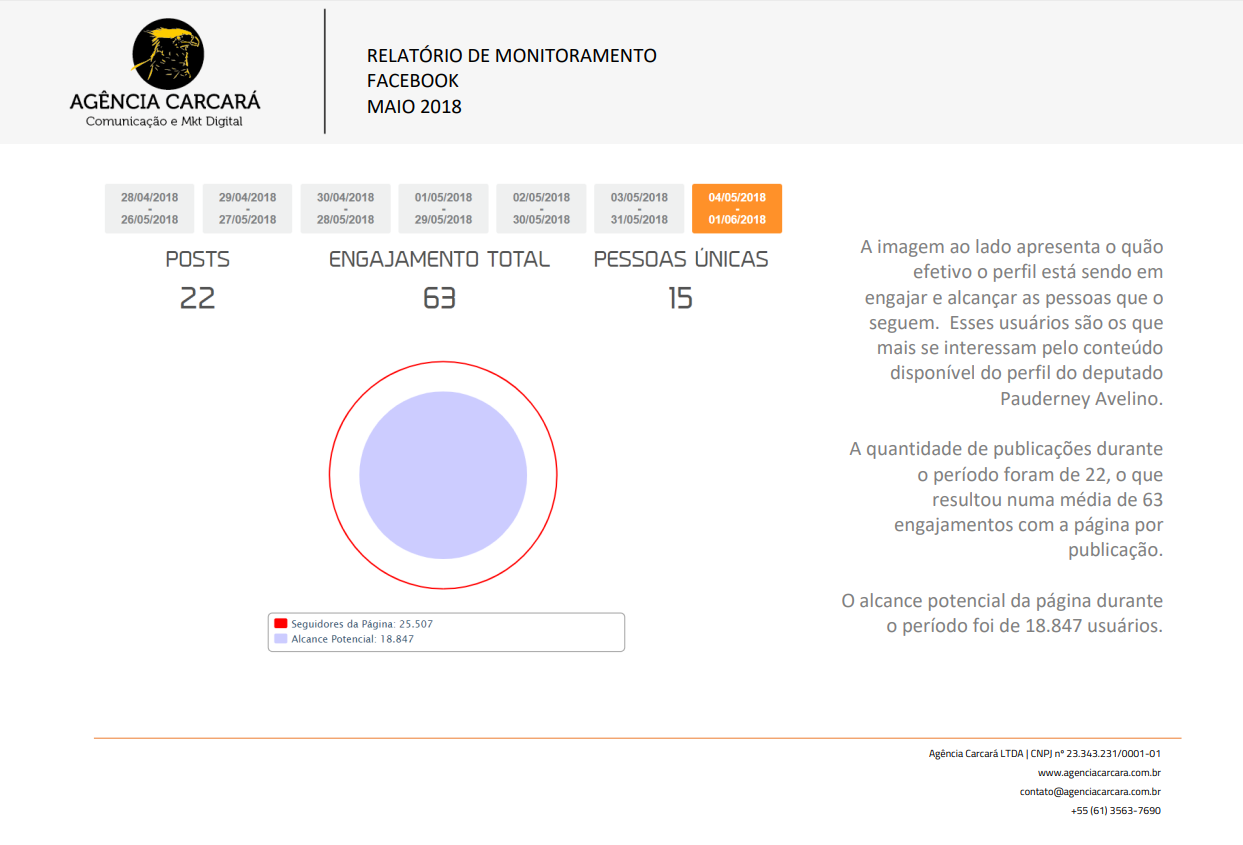This screenshot has width=1243, height=845.
Task: Click the 'Alcance Potencial: 18.847' legend text
Action: pos(352,638)
